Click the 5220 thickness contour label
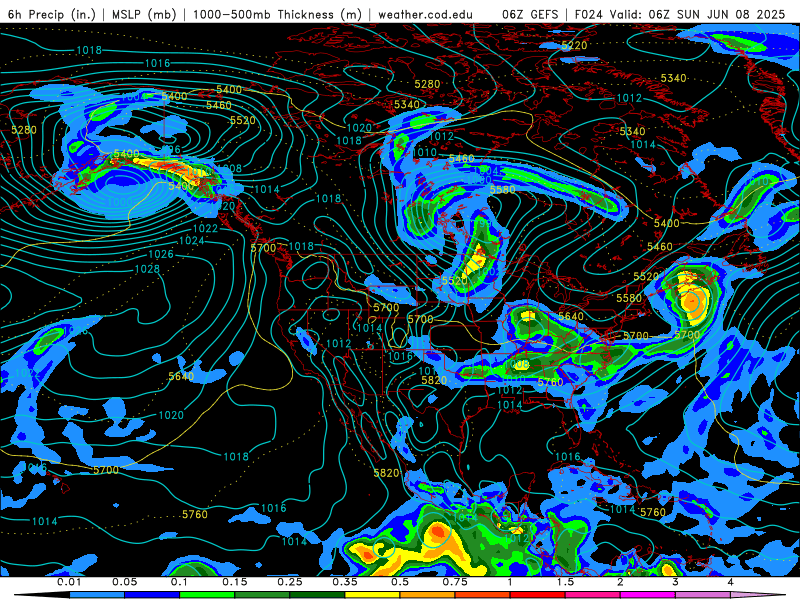 click(574, 45)
